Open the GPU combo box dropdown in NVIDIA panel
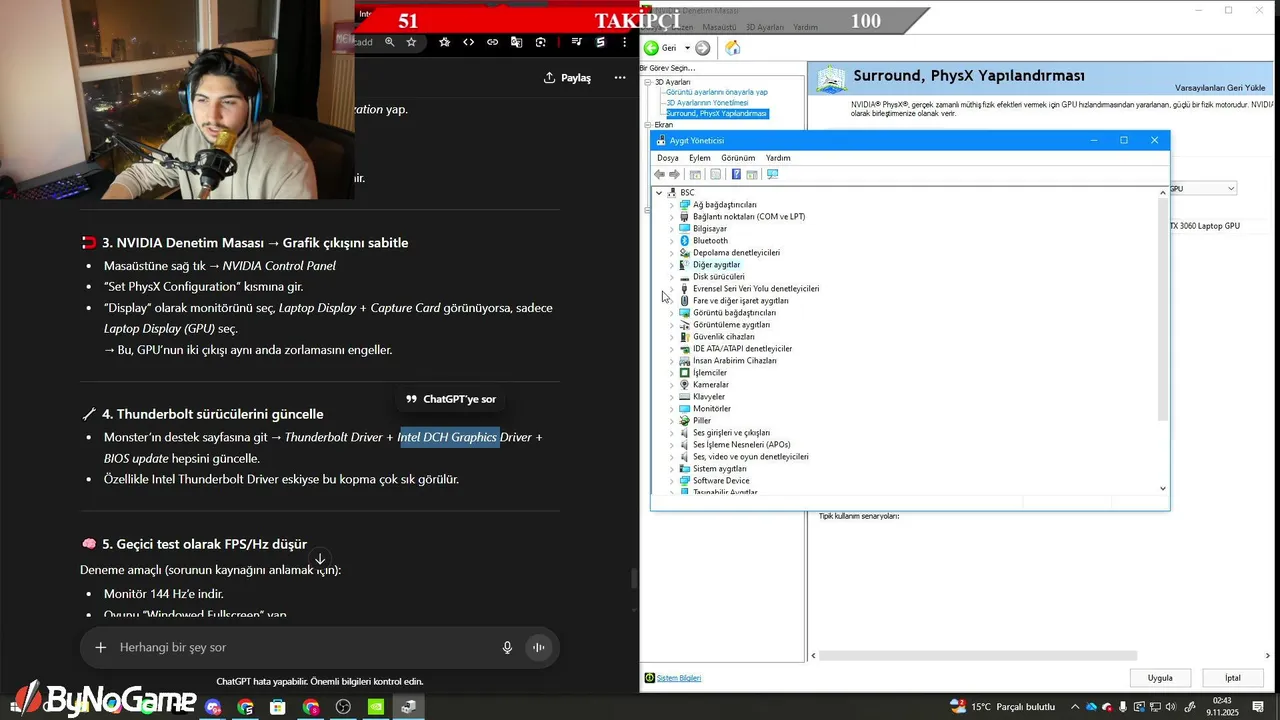This screenshot has width=1280, height=720. click(x=1231, y=188)
